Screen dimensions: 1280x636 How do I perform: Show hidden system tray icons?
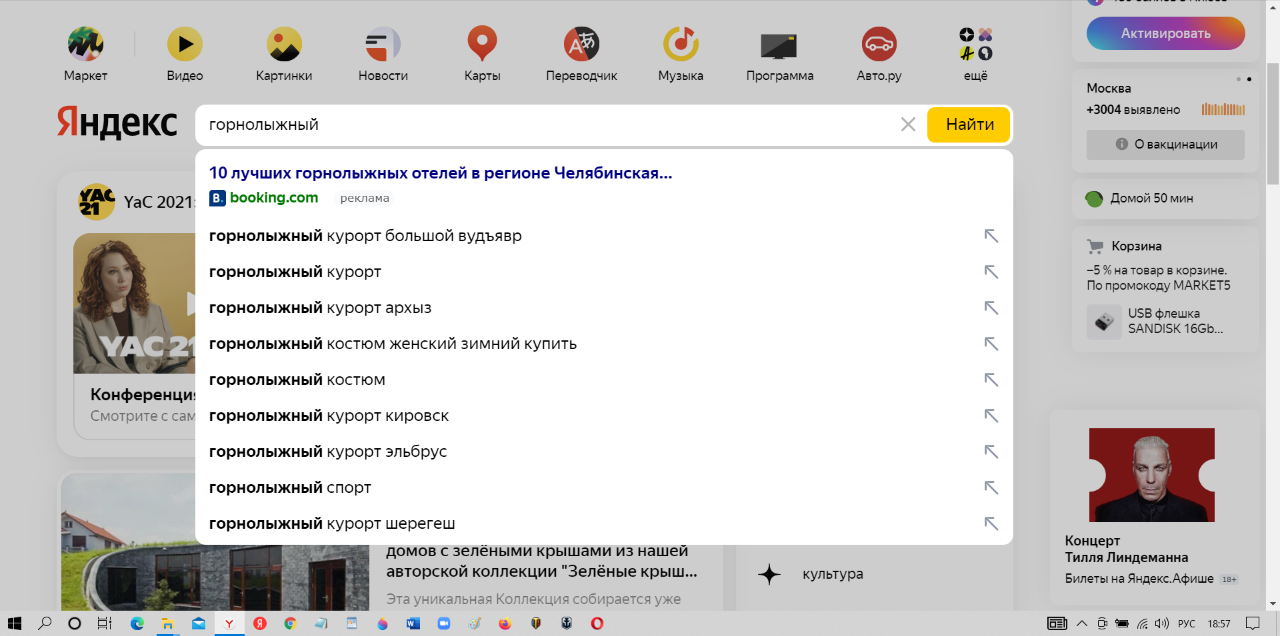click(1084, 624)
